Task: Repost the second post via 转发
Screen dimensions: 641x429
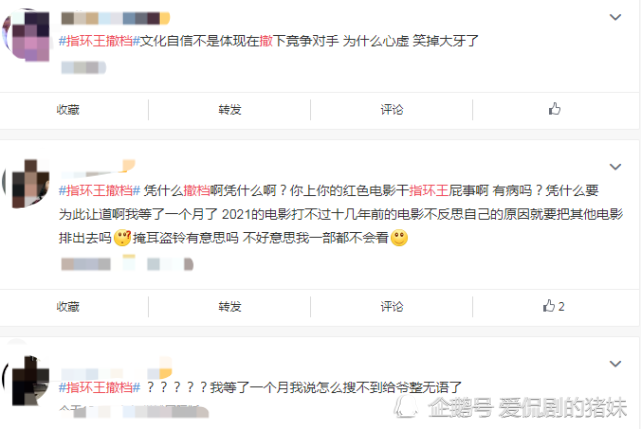Action: tap(230, 306)
